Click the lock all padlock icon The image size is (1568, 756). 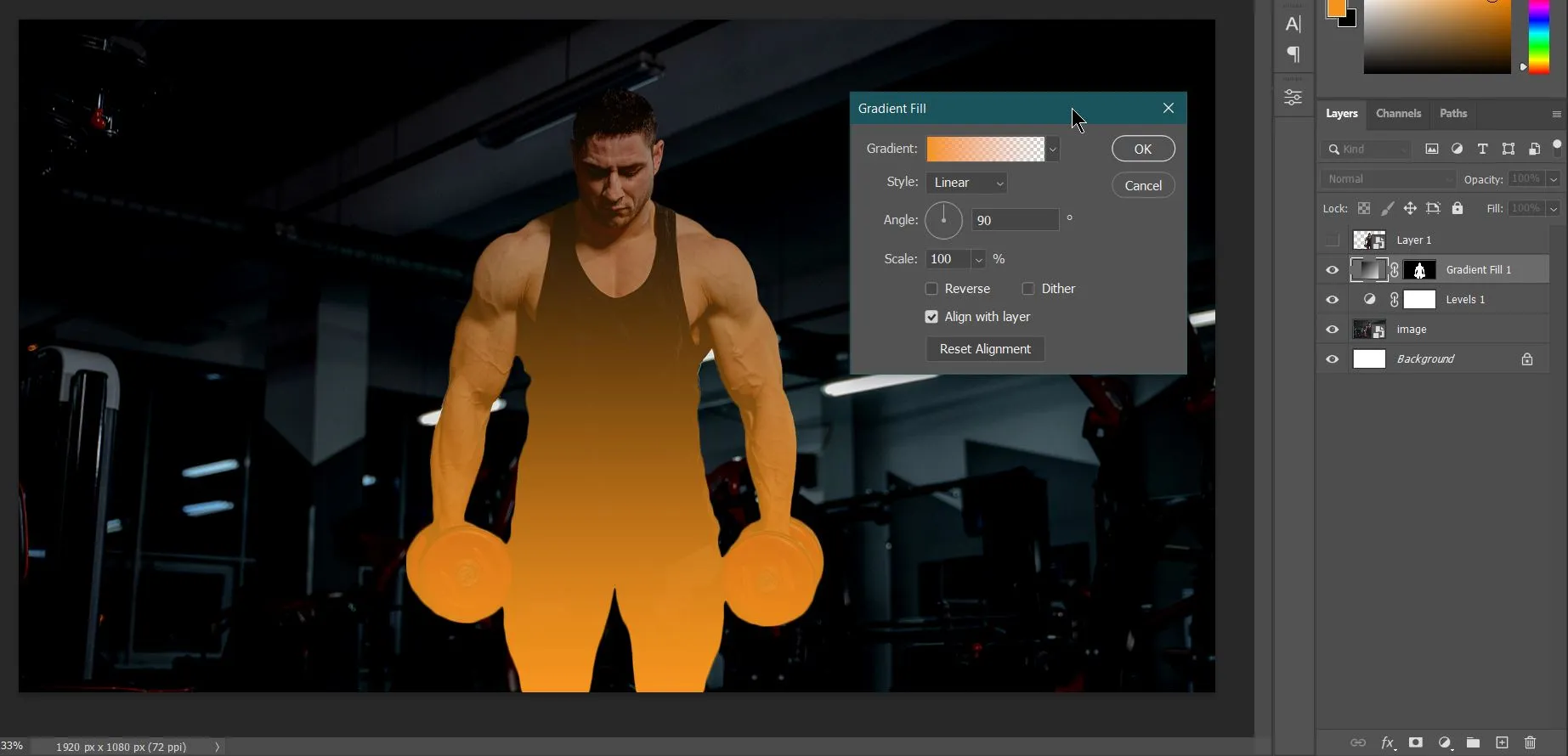[1458, 208]
